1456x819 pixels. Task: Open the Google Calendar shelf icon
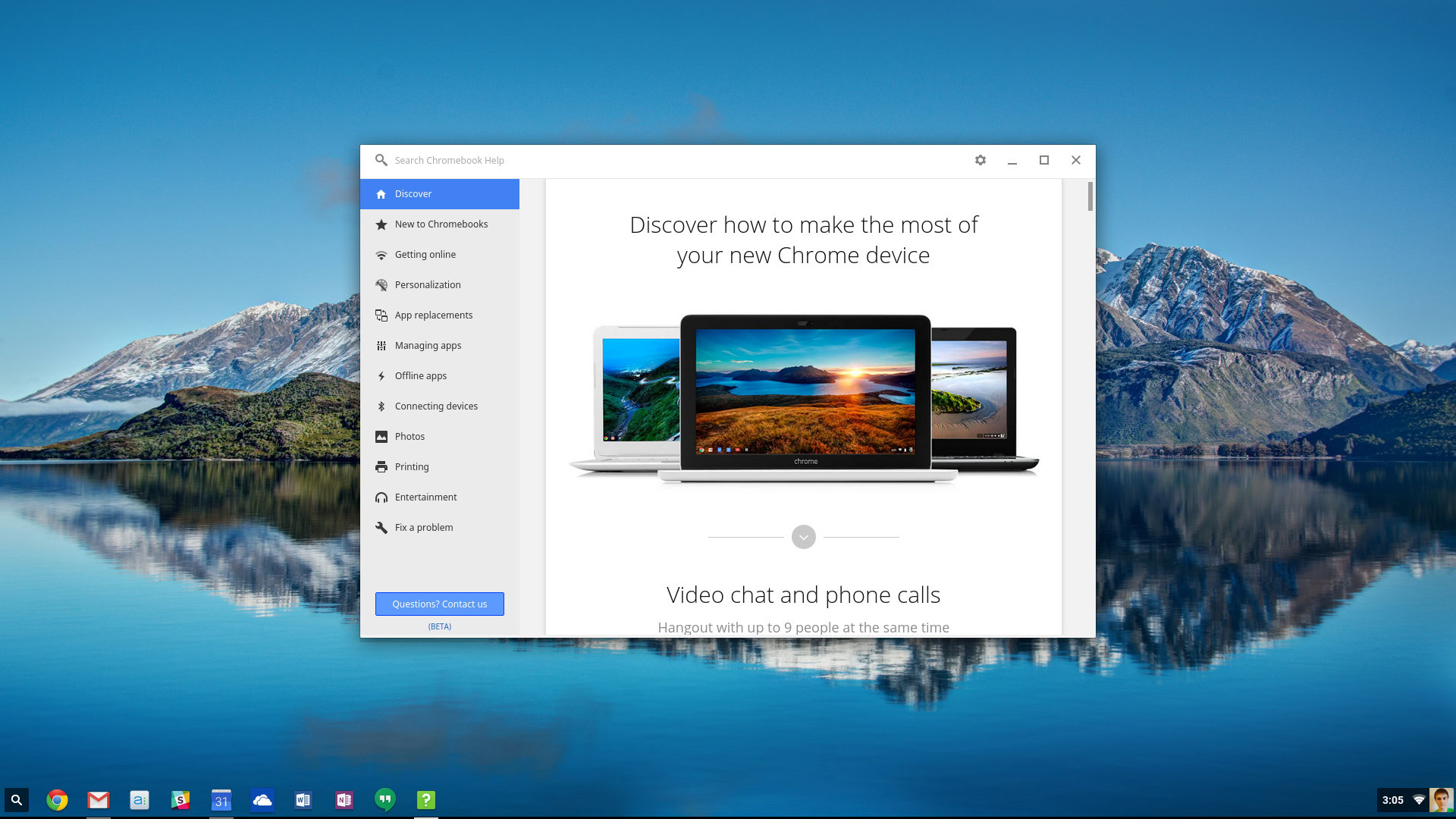pos(221,800)
